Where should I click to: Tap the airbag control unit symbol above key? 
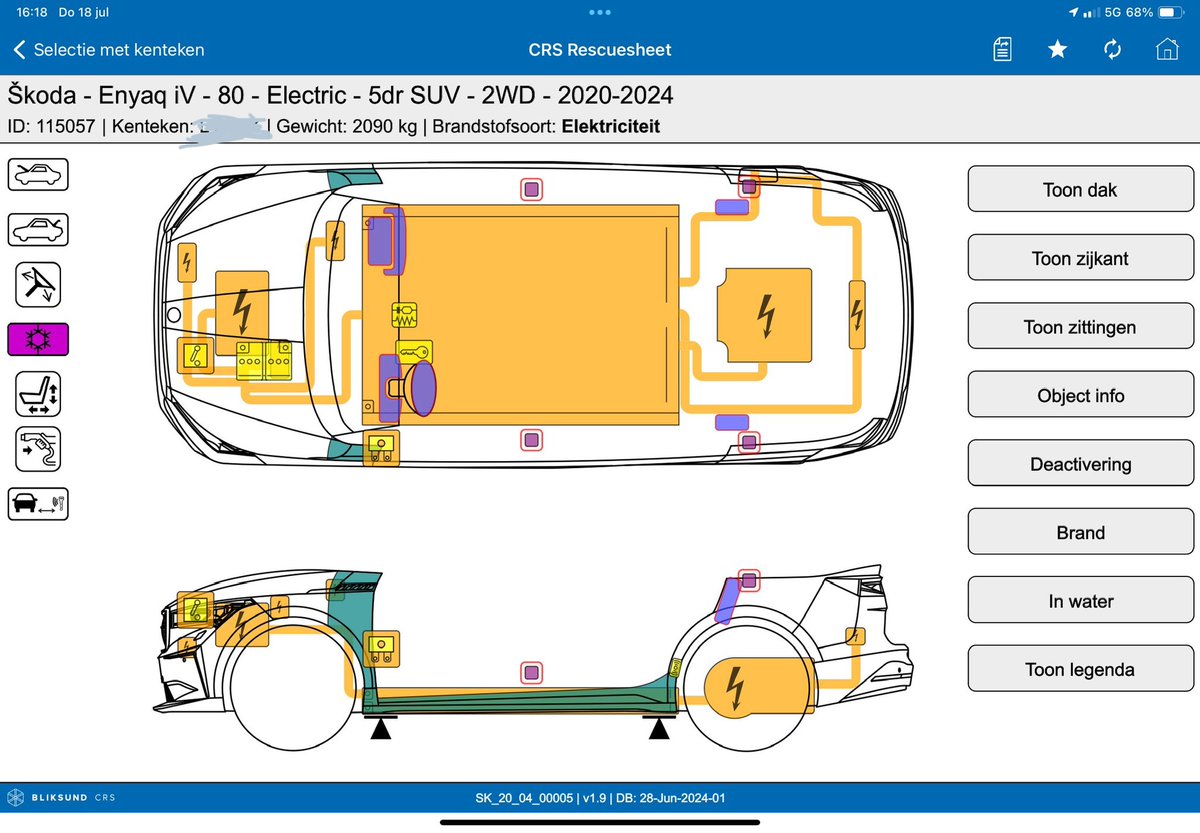coord(405,316)
